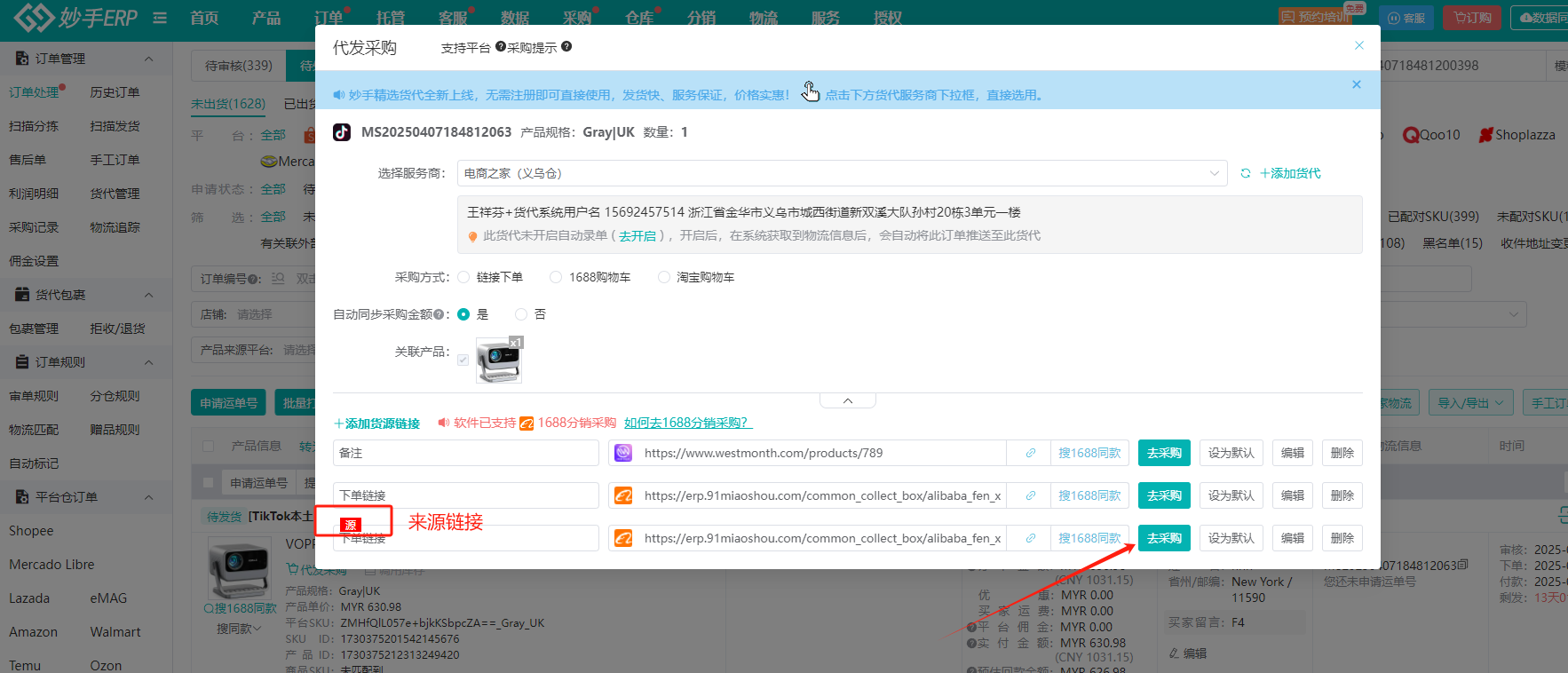Click the 支持平台 help question icon
This screenshot has width=1568, height=673.
click(501, 46)
